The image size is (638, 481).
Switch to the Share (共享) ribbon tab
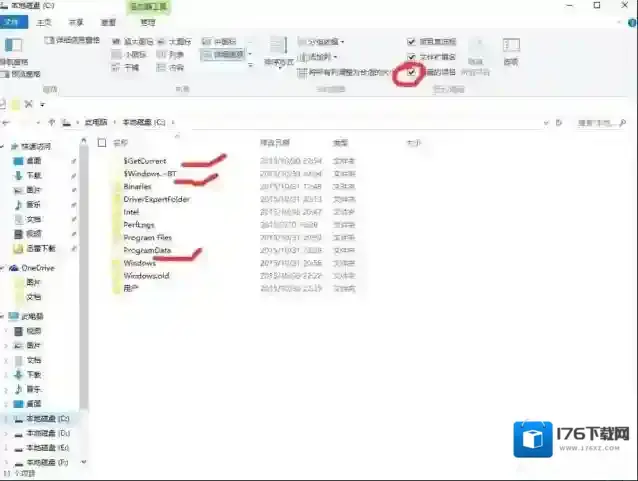76,22
